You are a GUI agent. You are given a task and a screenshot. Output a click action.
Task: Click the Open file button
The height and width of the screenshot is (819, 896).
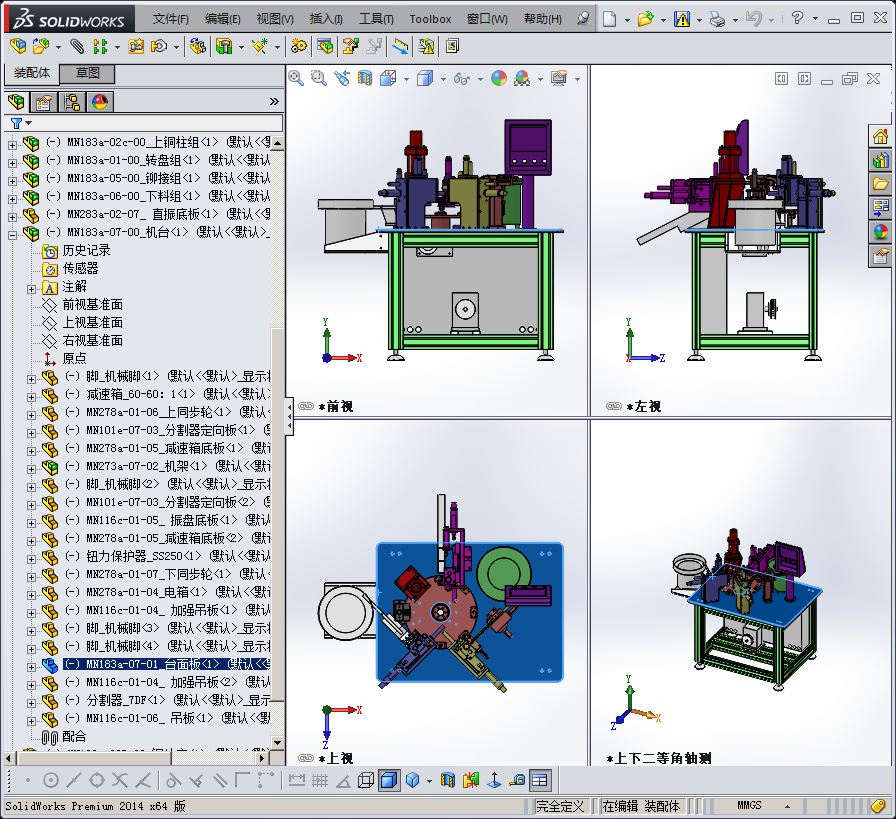coord(646,19)
